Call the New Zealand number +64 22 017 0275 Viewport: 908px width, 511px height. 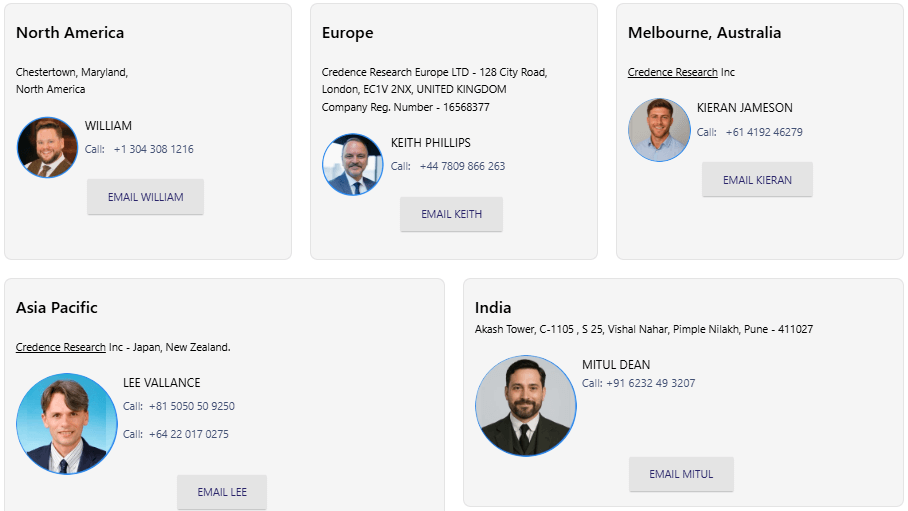pos(188,434)
